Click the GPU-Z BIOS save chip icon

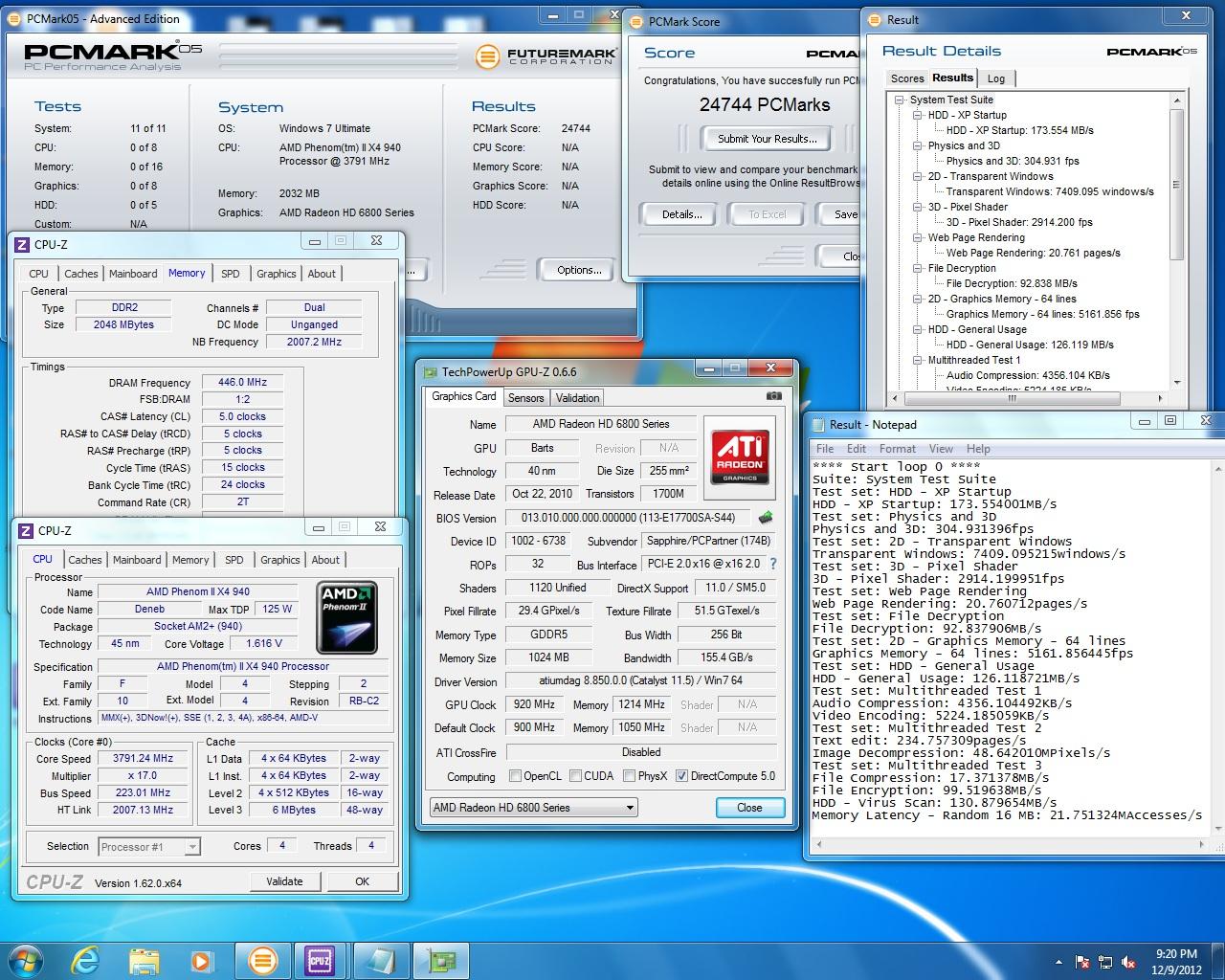coord(766,518)
